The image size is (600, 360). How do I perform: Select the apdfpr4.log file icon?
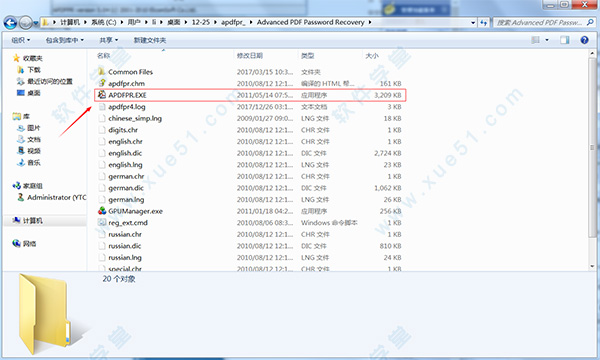[102, 106]
